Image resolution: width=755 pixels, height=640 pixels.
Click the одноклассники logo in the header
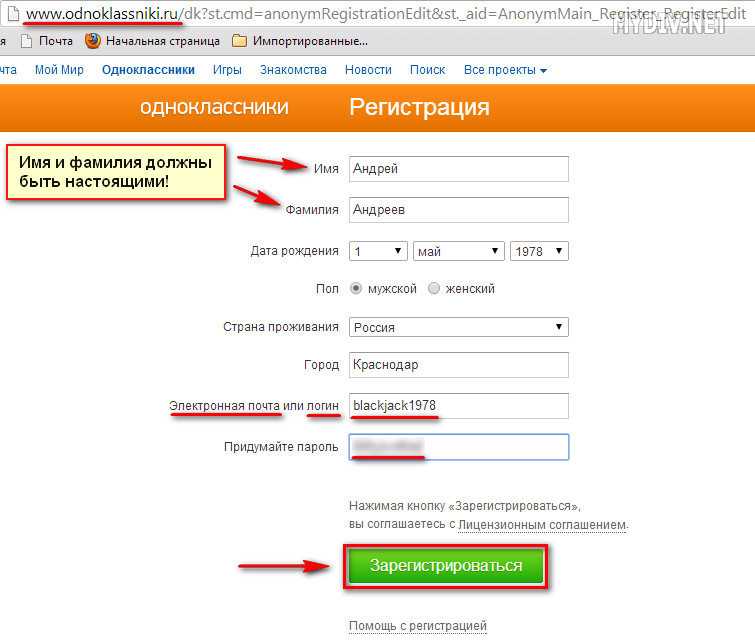[214, 107]
